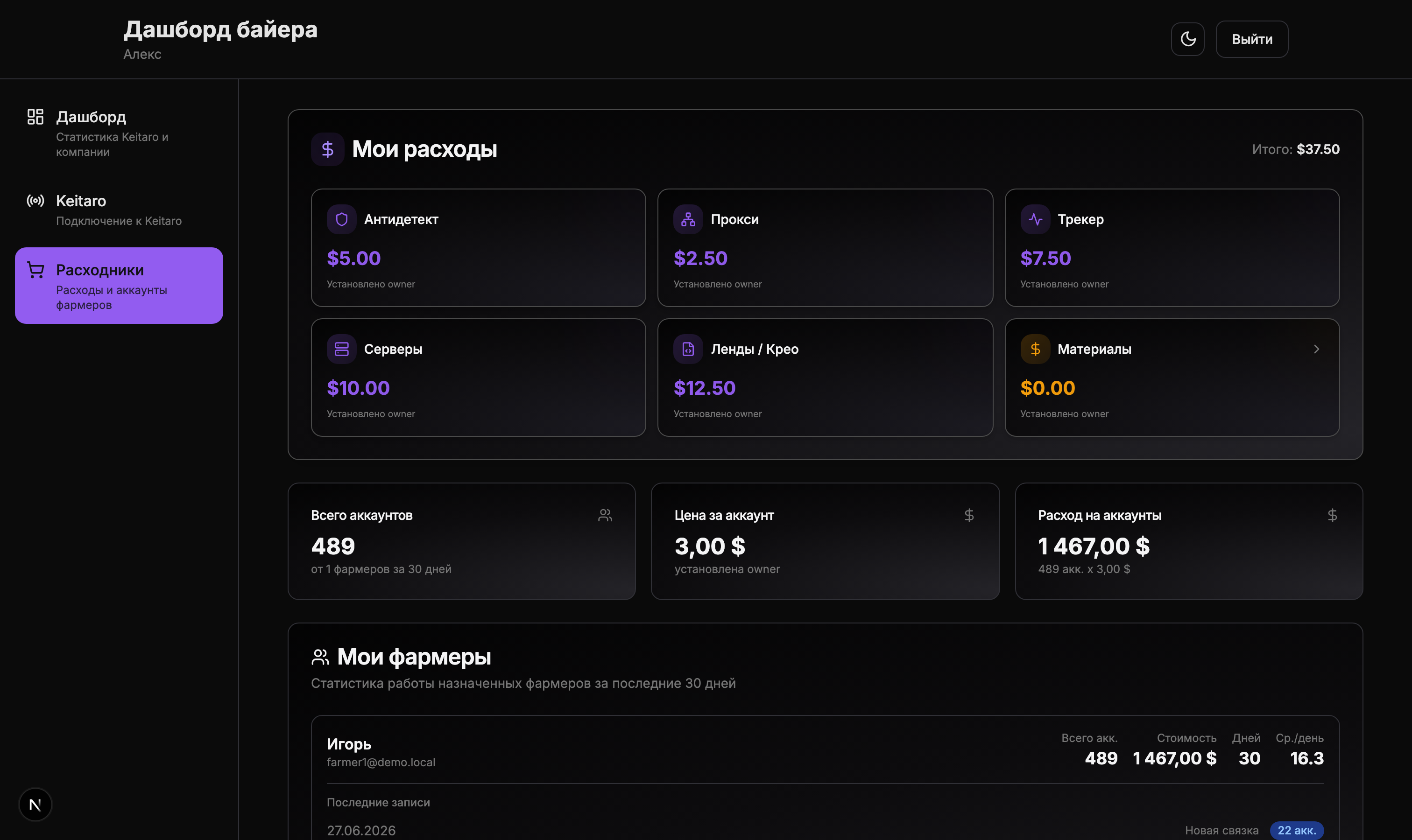This screenshot has height=840, width=1412.
Task: Click dollar icon in Цена за аккаунт card
Action: click(969, 515)
